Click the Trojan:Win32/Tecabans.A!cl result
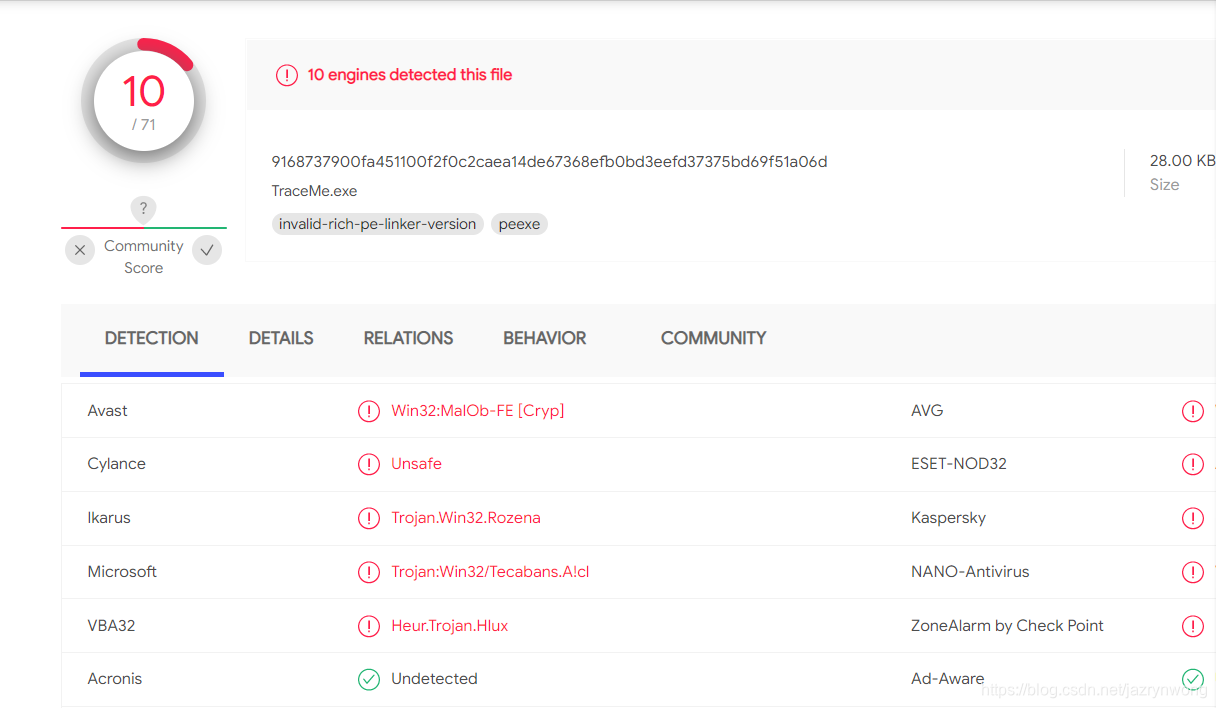 [490, 572]
